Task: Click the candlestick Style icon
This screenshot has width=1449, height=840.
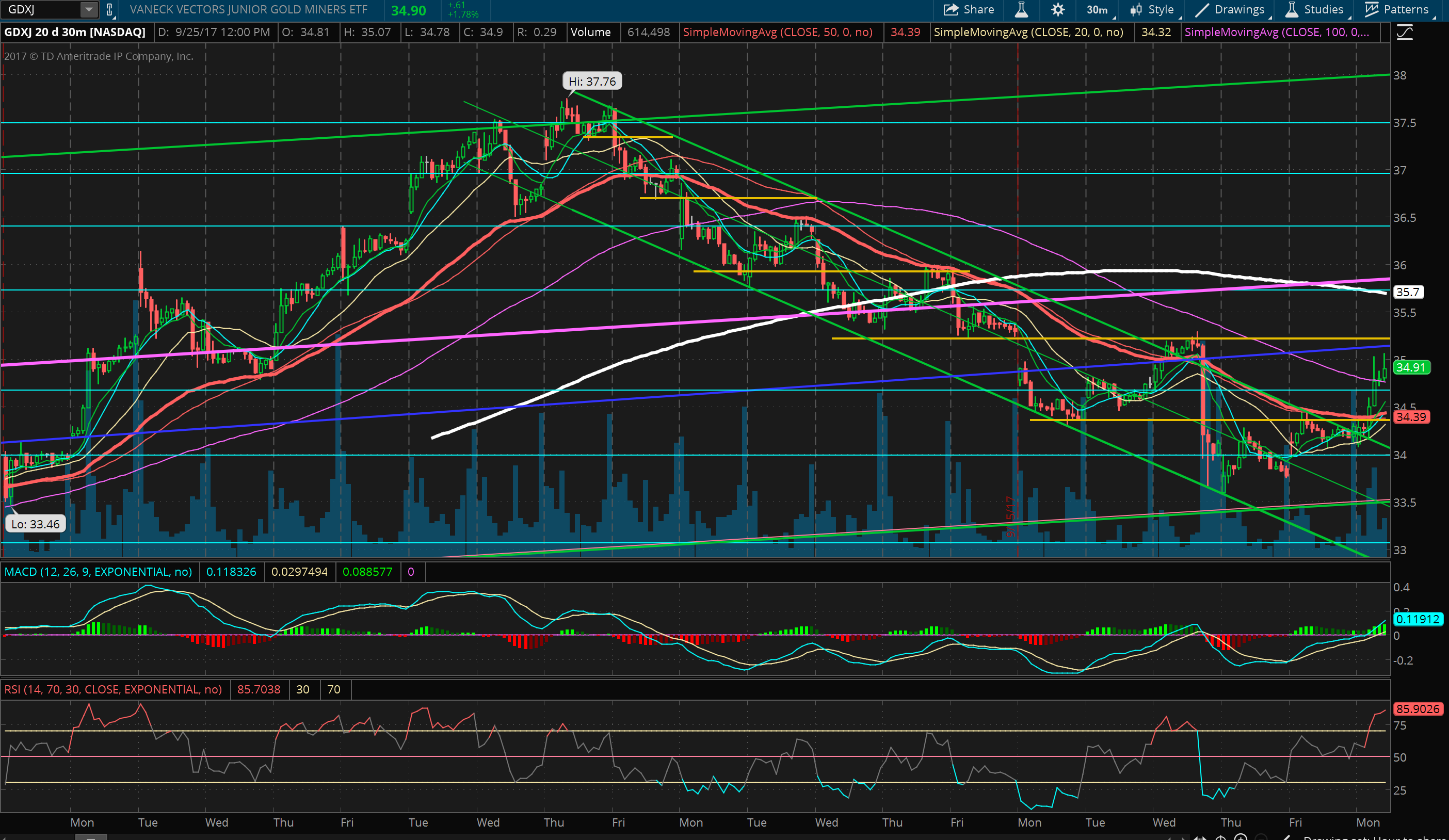Action: (1136, 9)
